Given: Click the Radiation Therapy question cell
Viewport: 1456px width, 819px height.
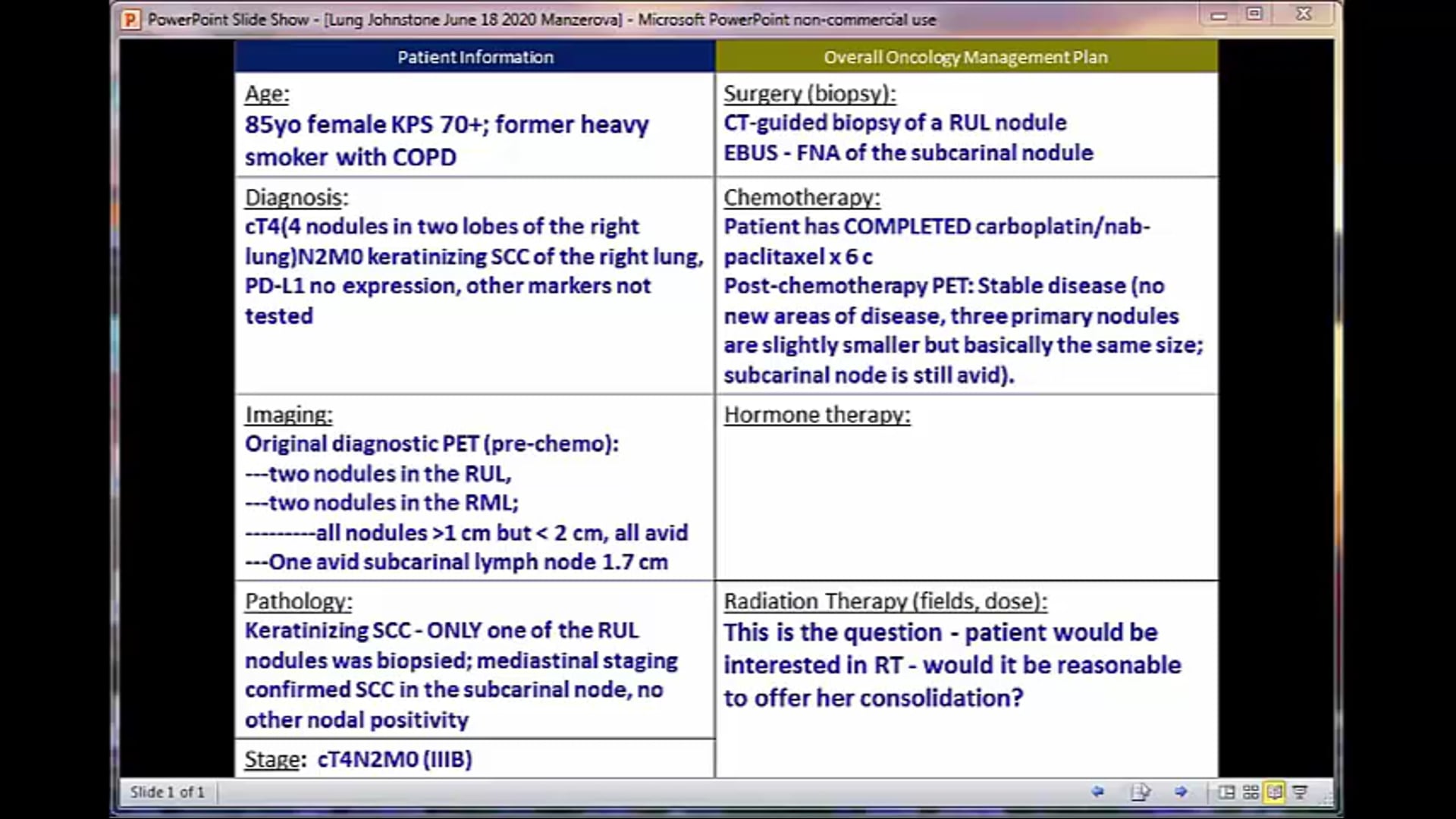Looking at the screenshot, I should pos(952,665).
